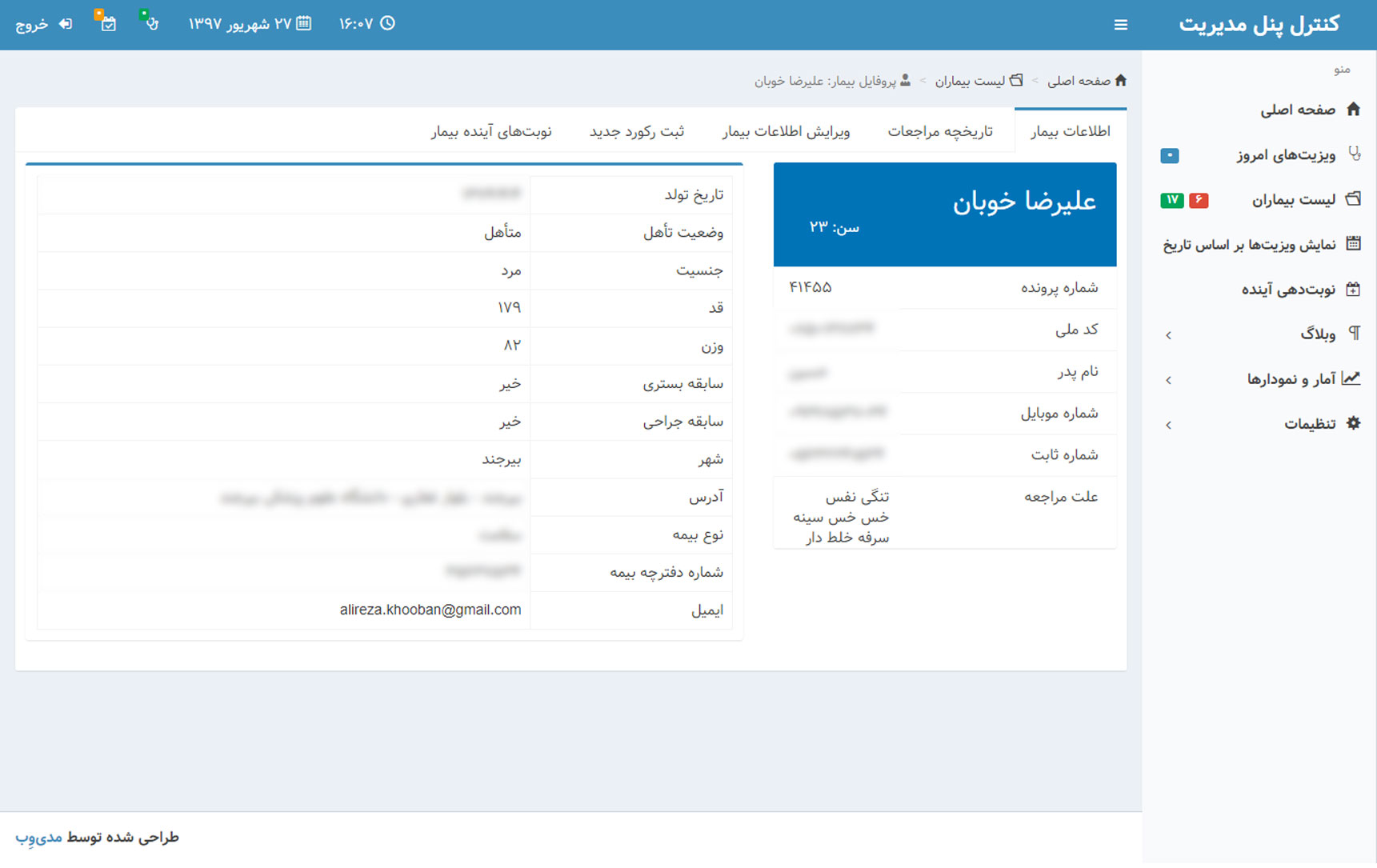Click the gear icon for تنظیمات

tap(1353, 423)
